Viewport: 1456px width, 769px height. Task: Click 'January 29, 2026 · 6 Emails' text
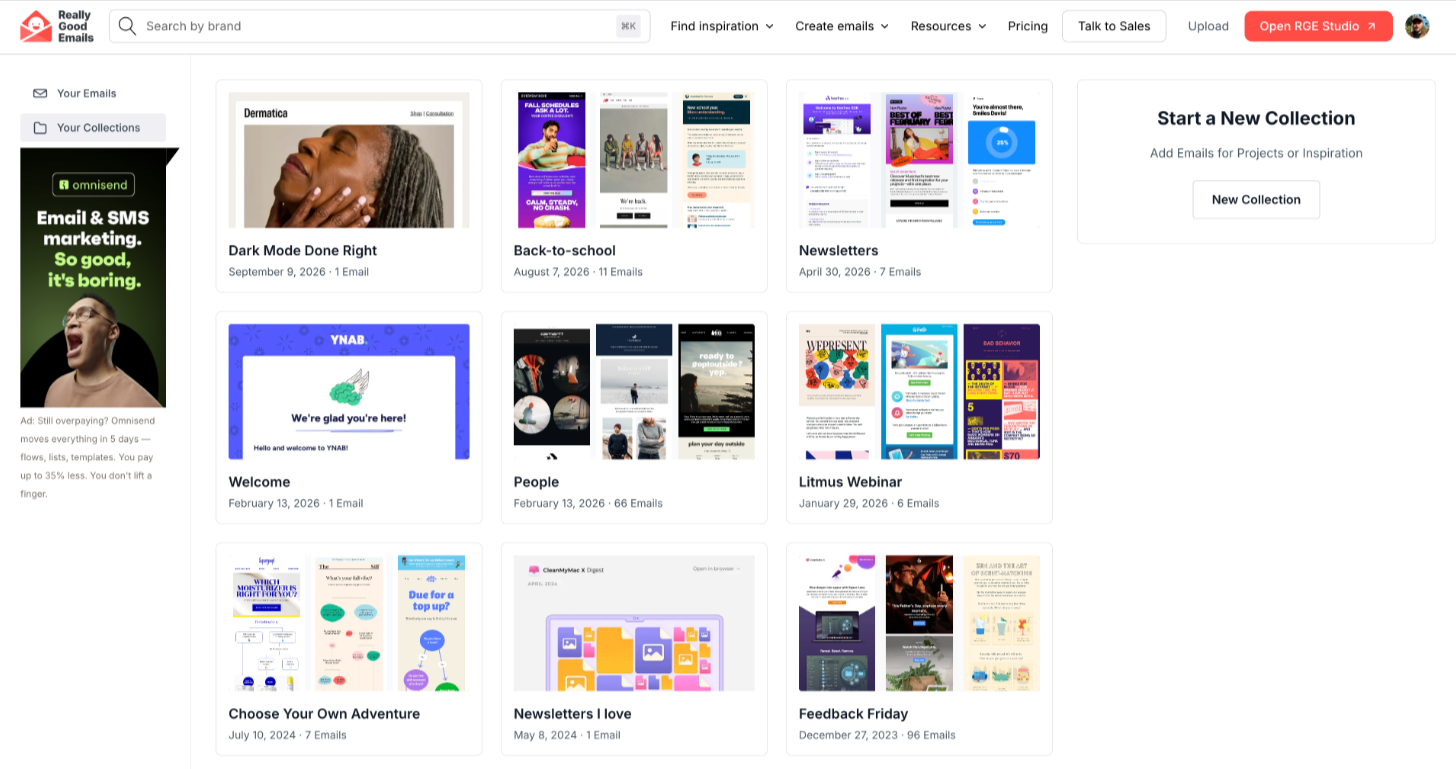click(869, 504)
